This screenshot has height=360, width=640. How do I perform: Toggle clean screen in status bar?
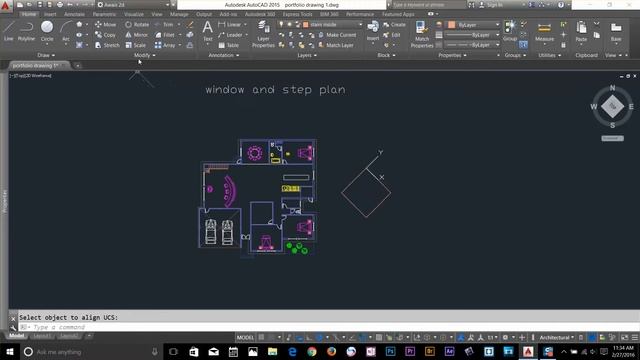624,338
